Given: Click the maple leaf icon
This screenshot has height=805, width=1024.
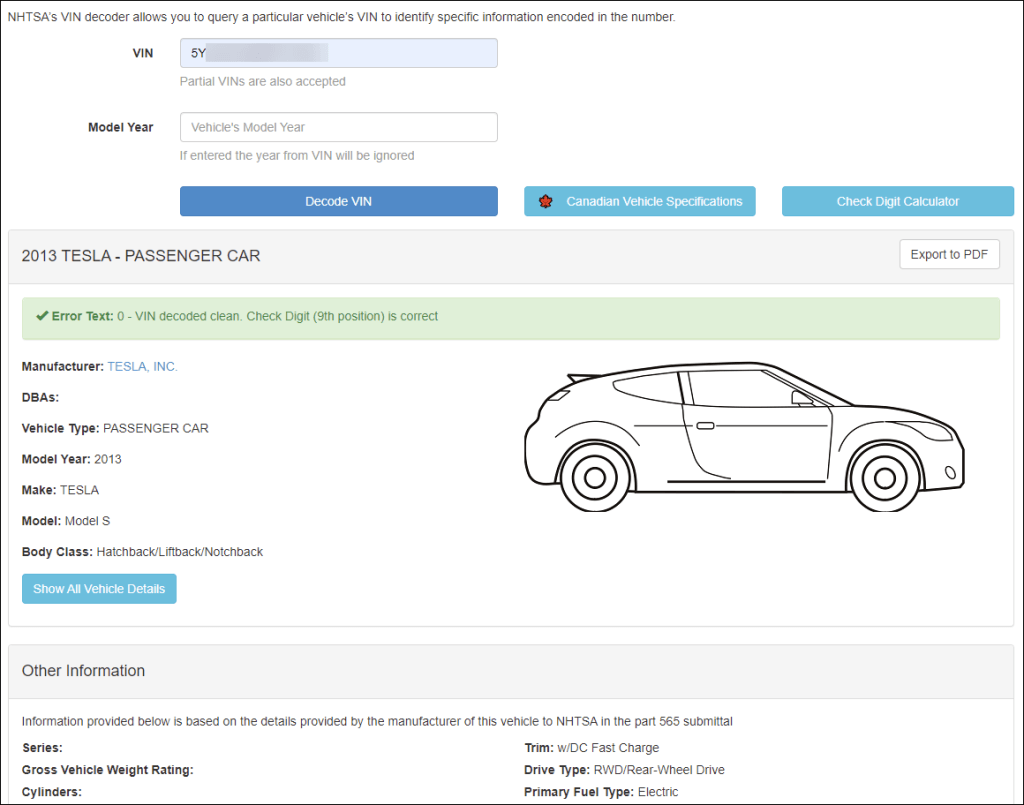Looking at the screenshot, I should pyautogui.click(x=546, y=201).
